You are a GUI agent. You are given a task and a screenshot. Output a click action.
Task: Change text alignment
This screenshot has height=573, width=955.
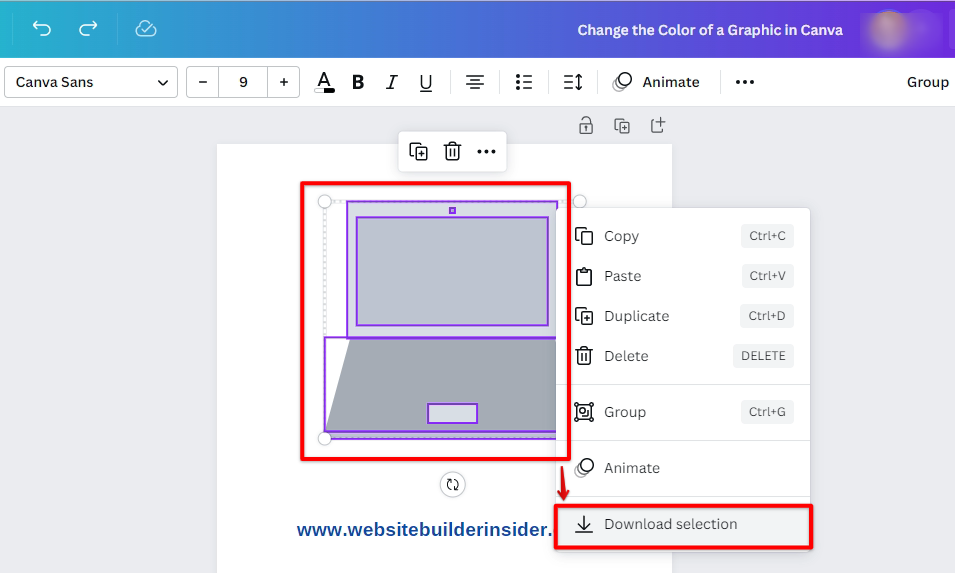pyautogui.click(x=474, y=82)
